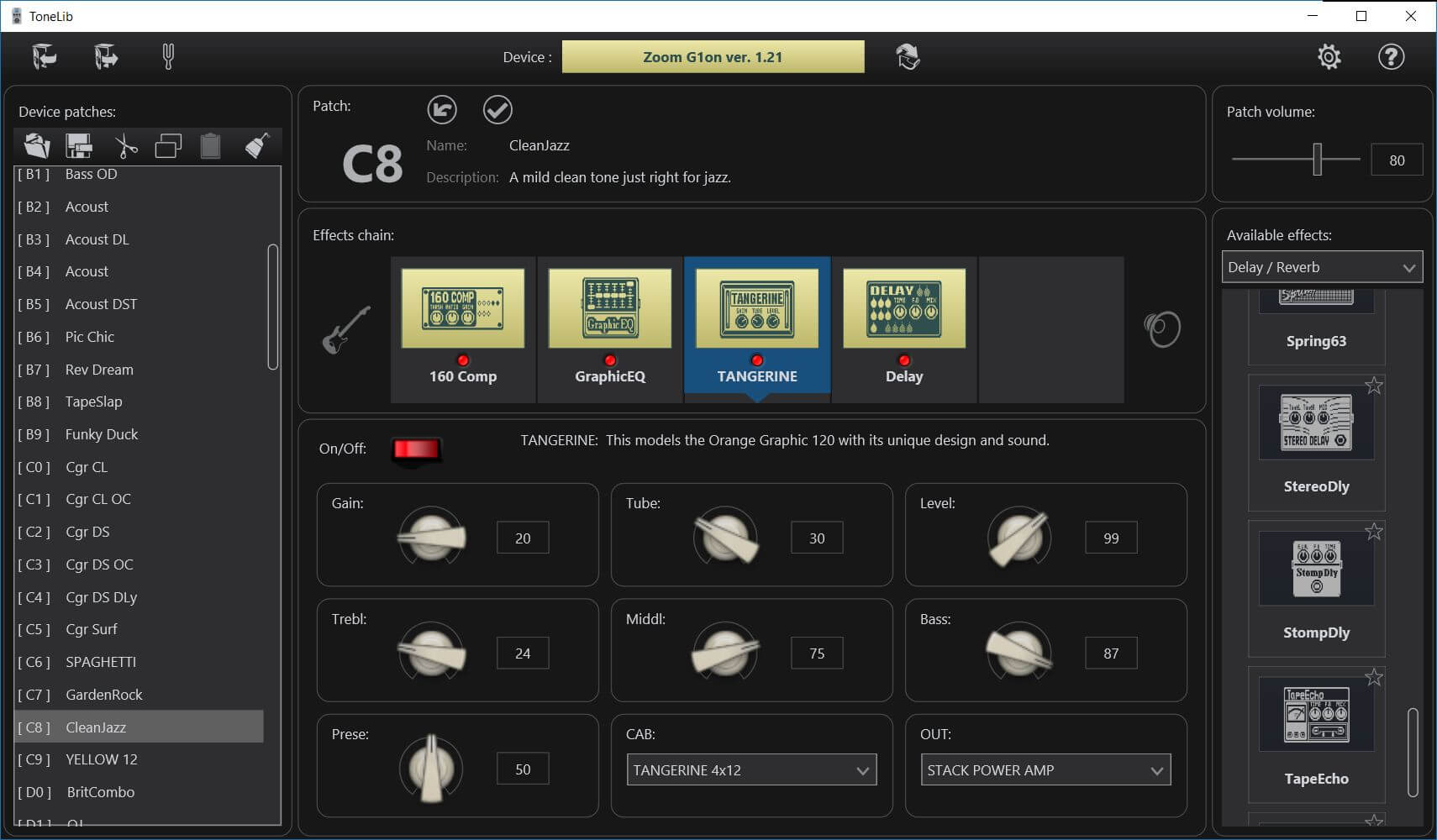Screen dimensions: 1437x840
Task: Click the Gain knob
Action: pos(431,536)
